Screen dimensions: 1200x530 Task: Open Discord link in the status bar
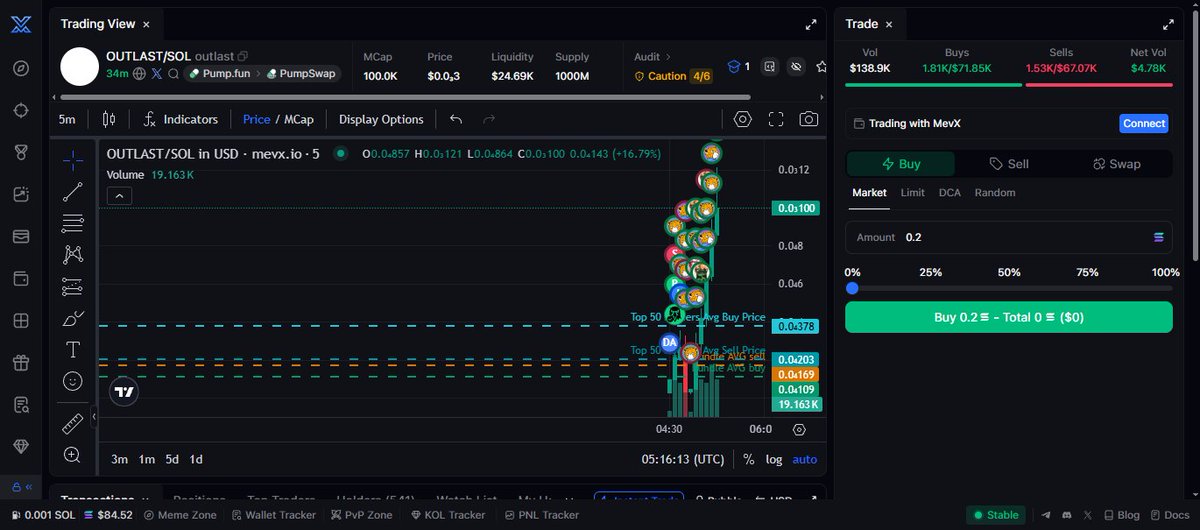(x=1065, y=515)
